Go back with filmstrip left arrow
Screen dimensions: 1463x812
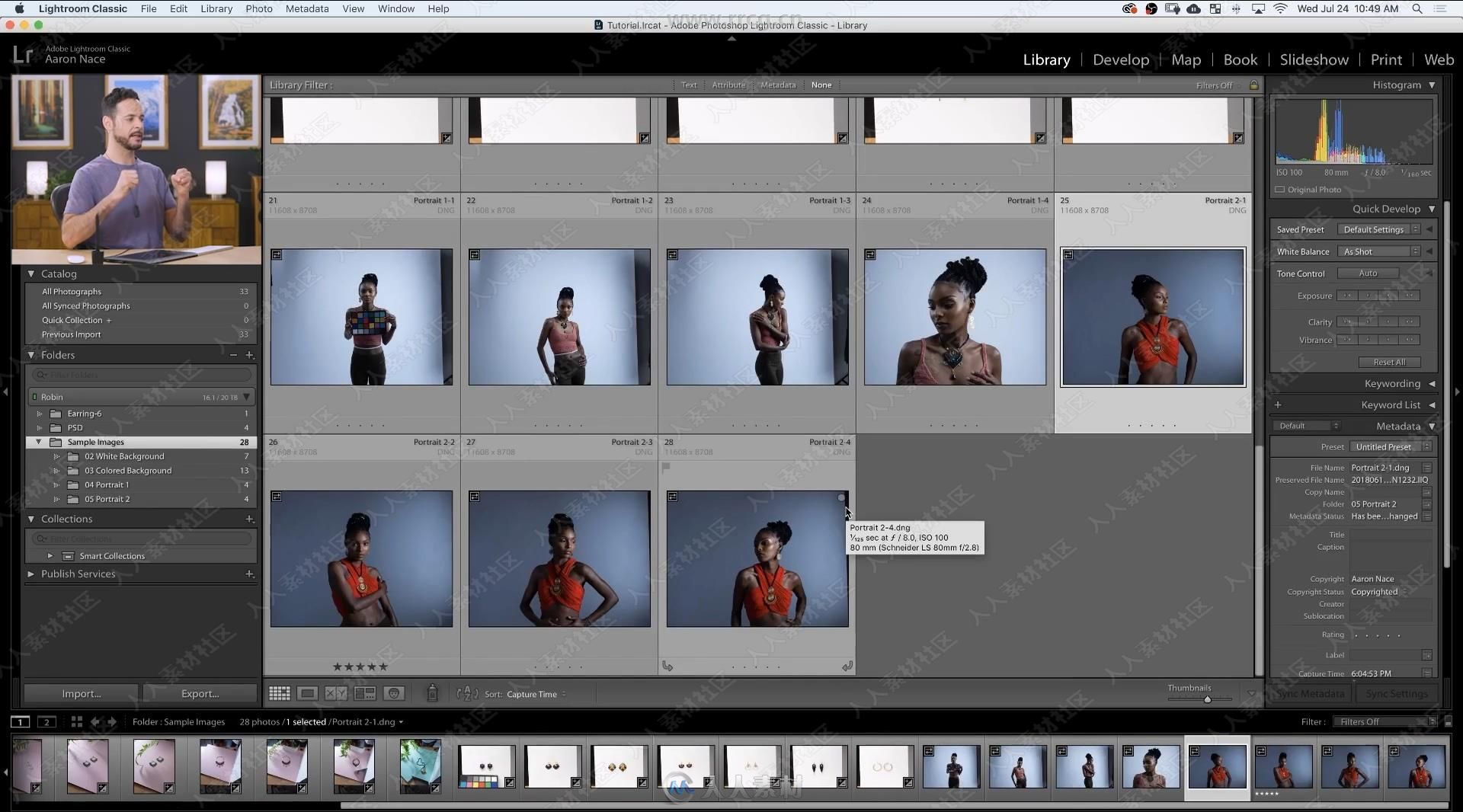95,721
